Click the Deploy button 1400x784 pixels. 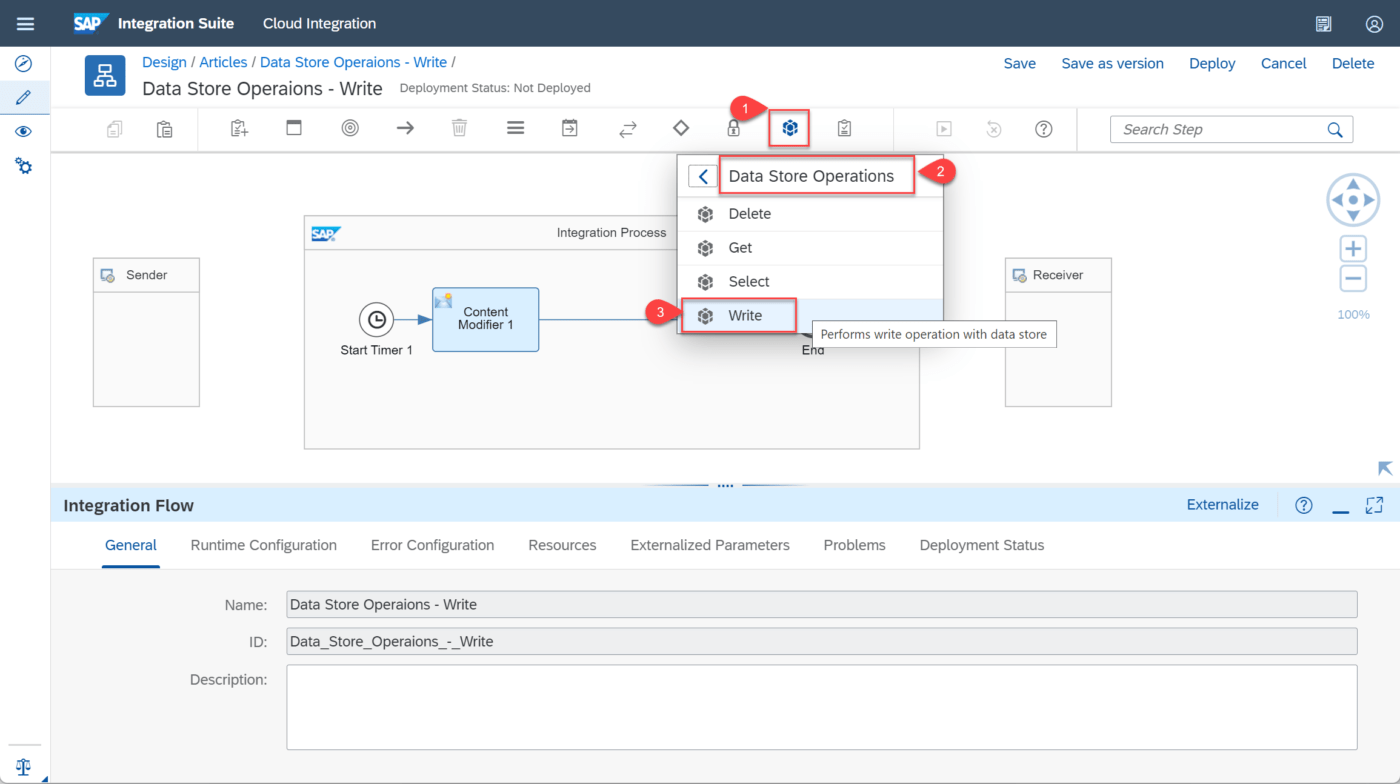[1212, 63]
